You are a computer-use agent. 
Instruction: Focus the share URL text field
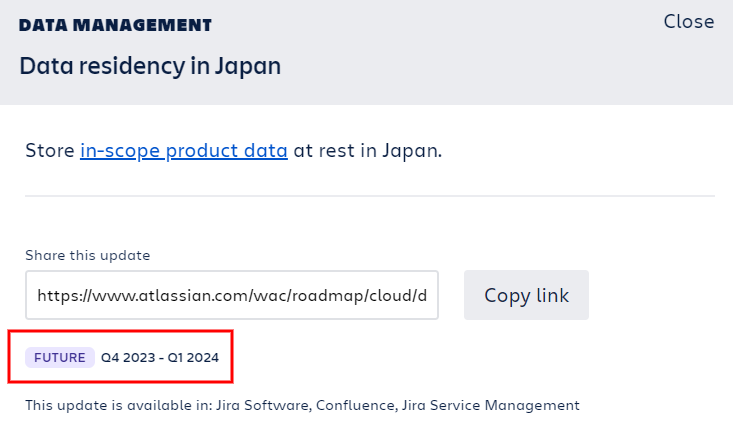point(232,295)
